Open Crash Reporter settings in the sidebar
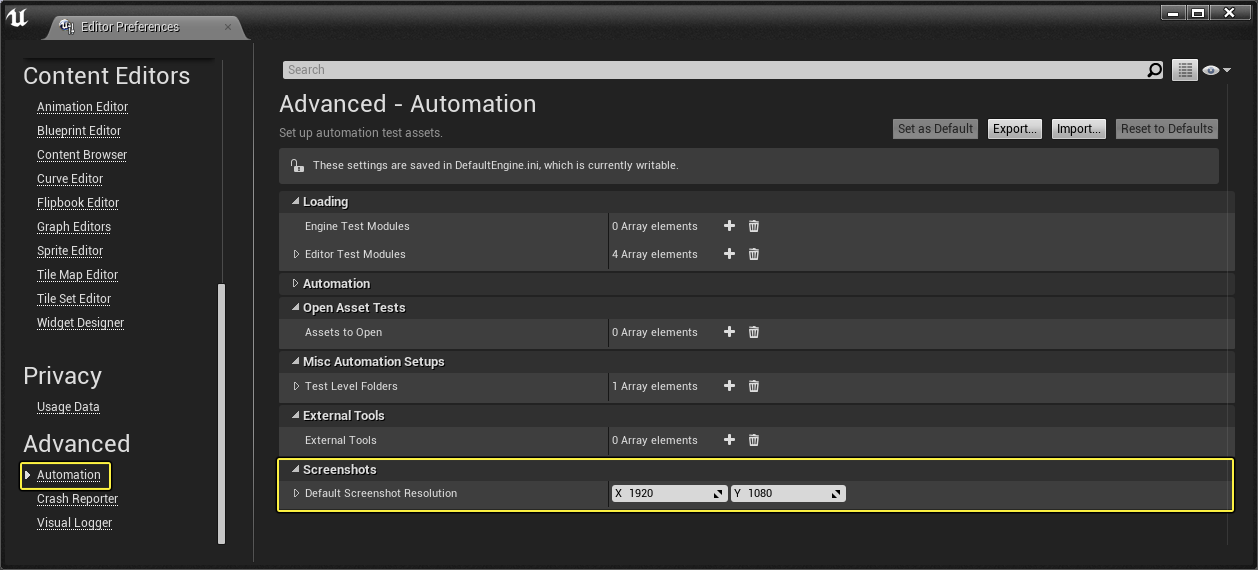Screen dimensions: 1258x570 tap(77, 499)
